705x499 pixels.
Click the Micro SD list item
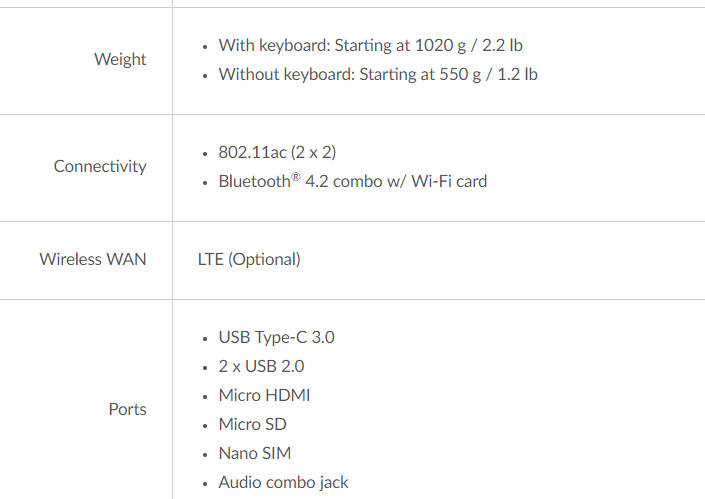point(253,424)
